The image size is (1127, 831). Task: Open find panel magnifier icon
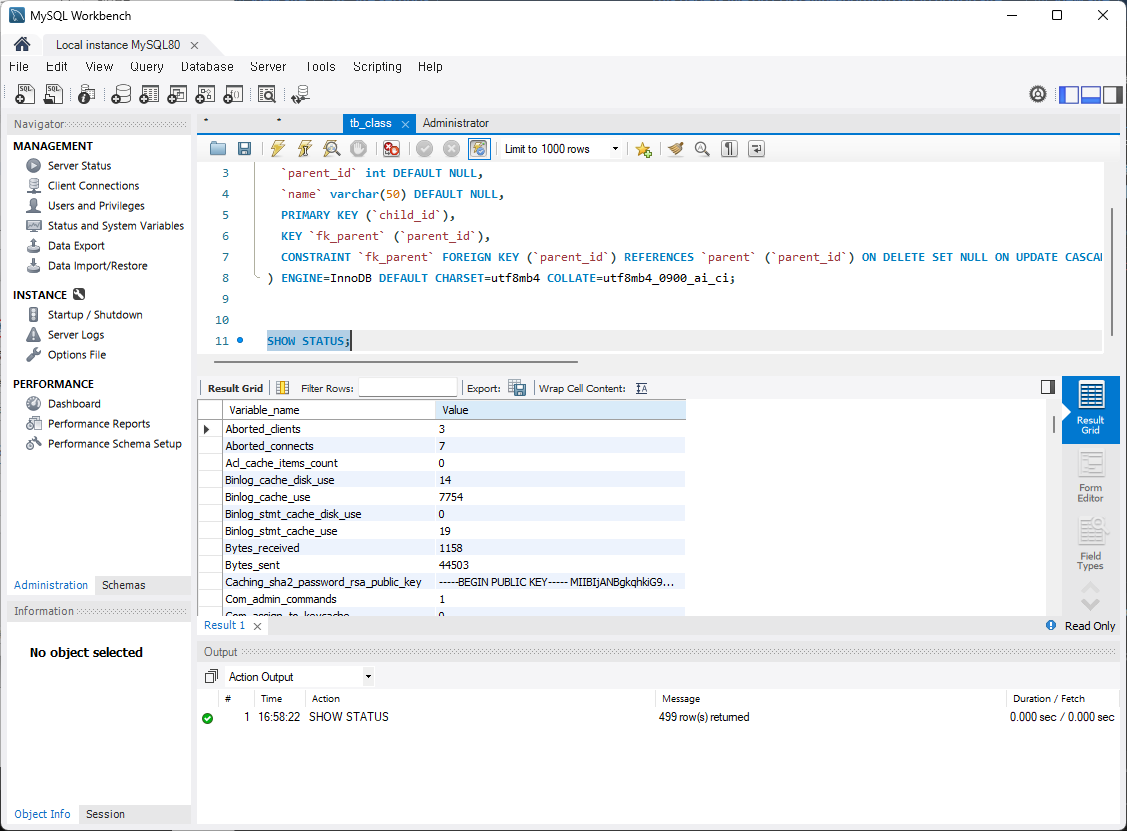coord(702,149)
